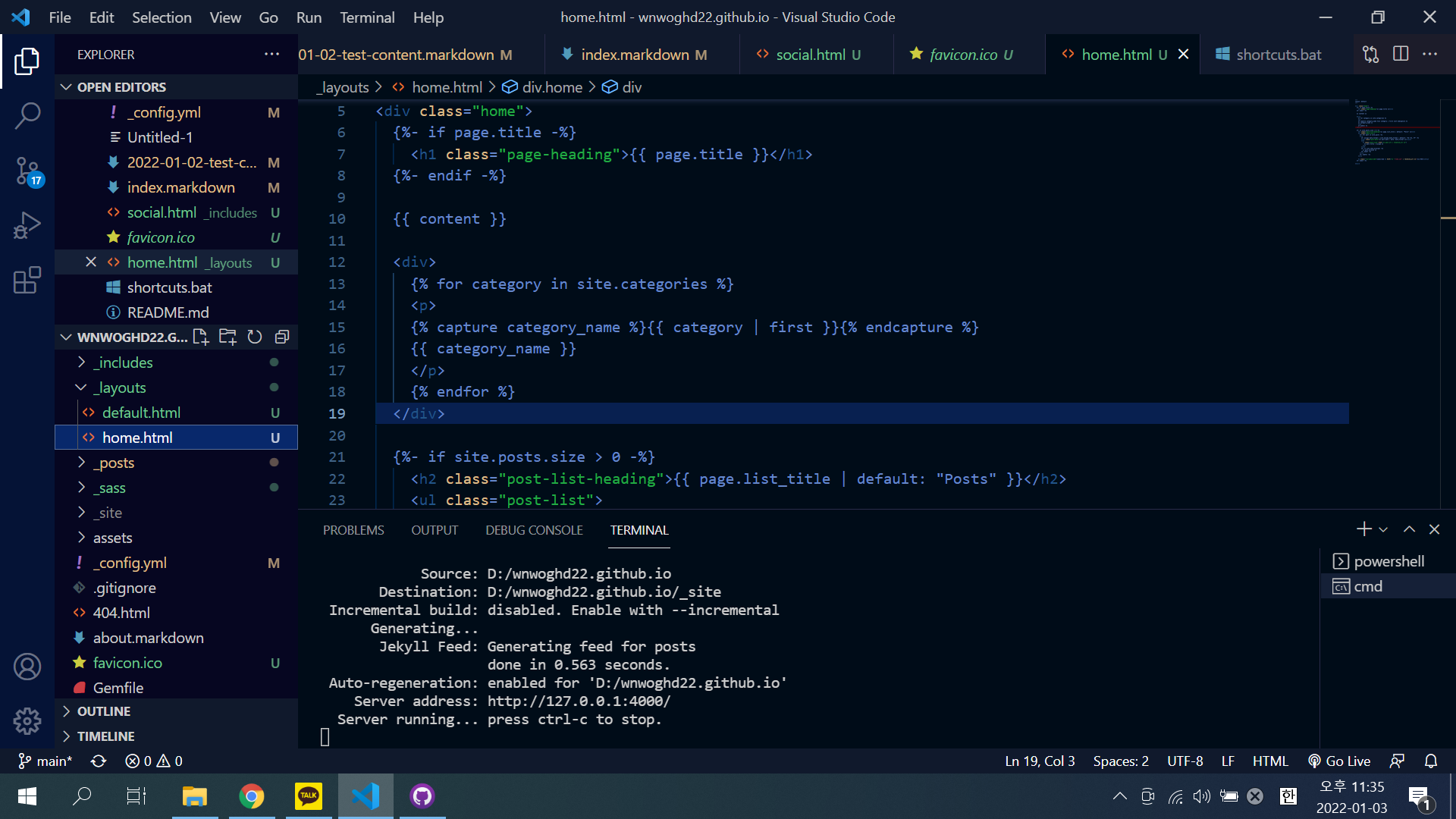The width and height of the screenshot is (1456, 819).
Task: Select the powershell terminal instance
Action: [x=1388, y=561]
